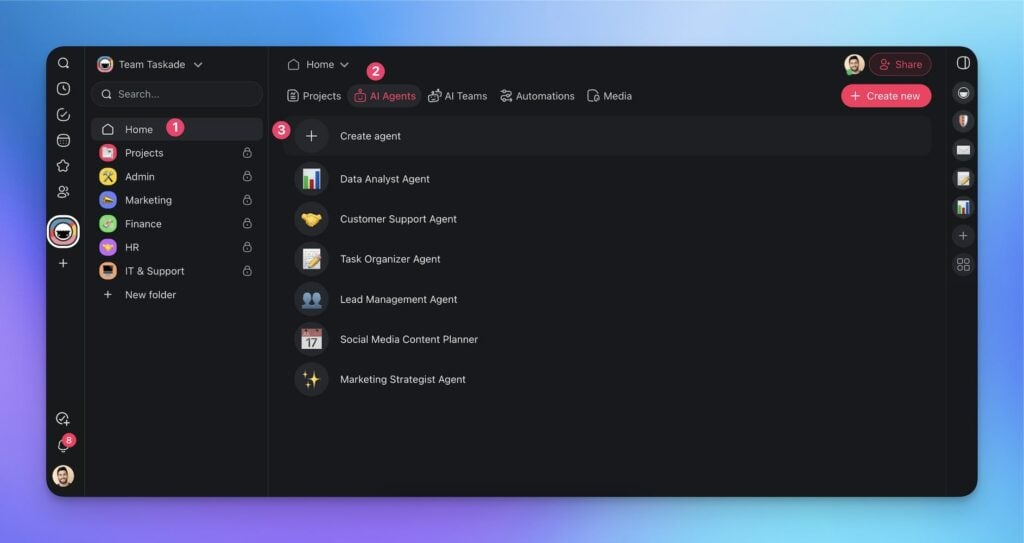Open the Finance folder in sidebar

coord(143,224)
